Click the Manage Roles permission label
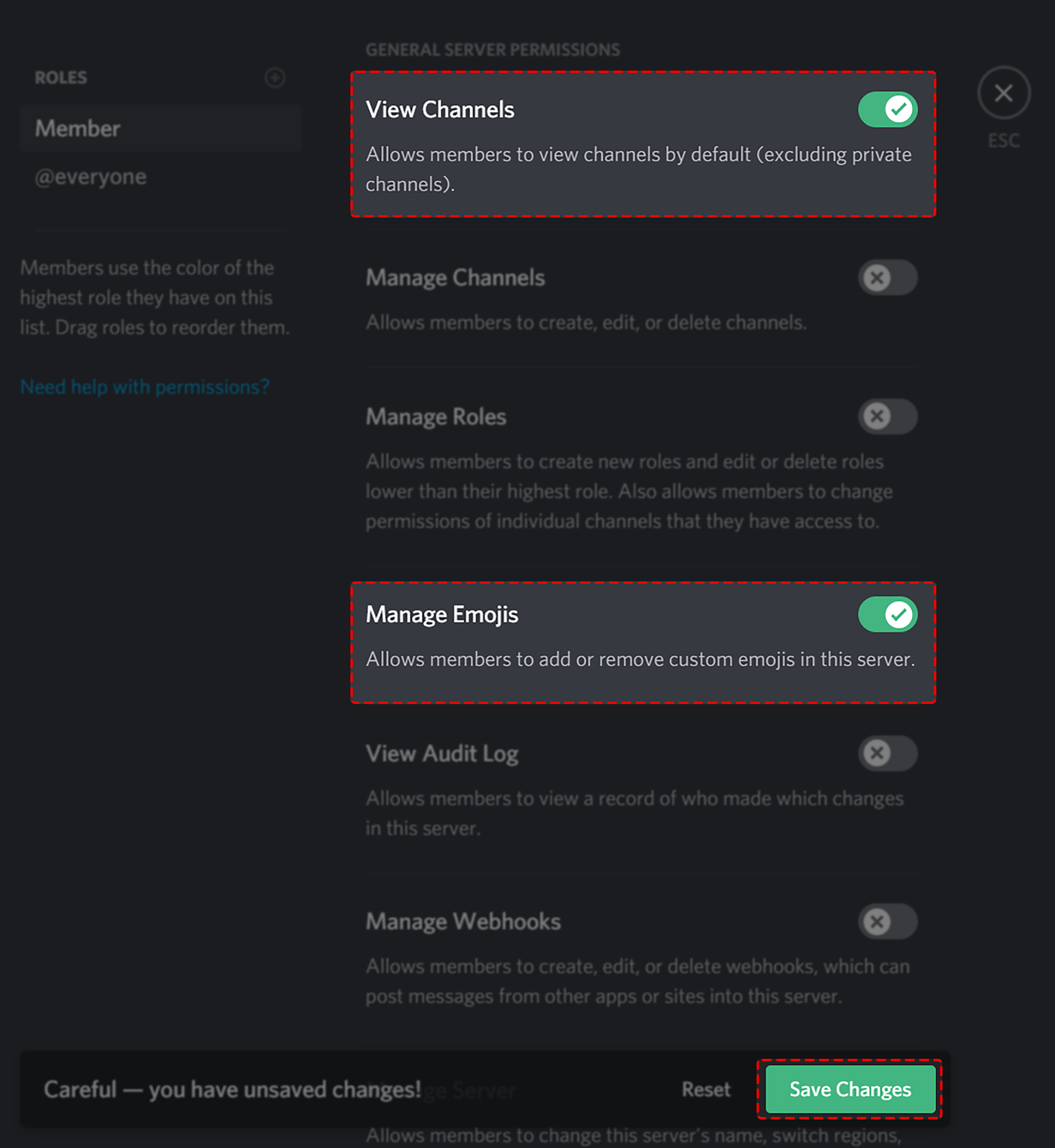 (x=436, y=417)
